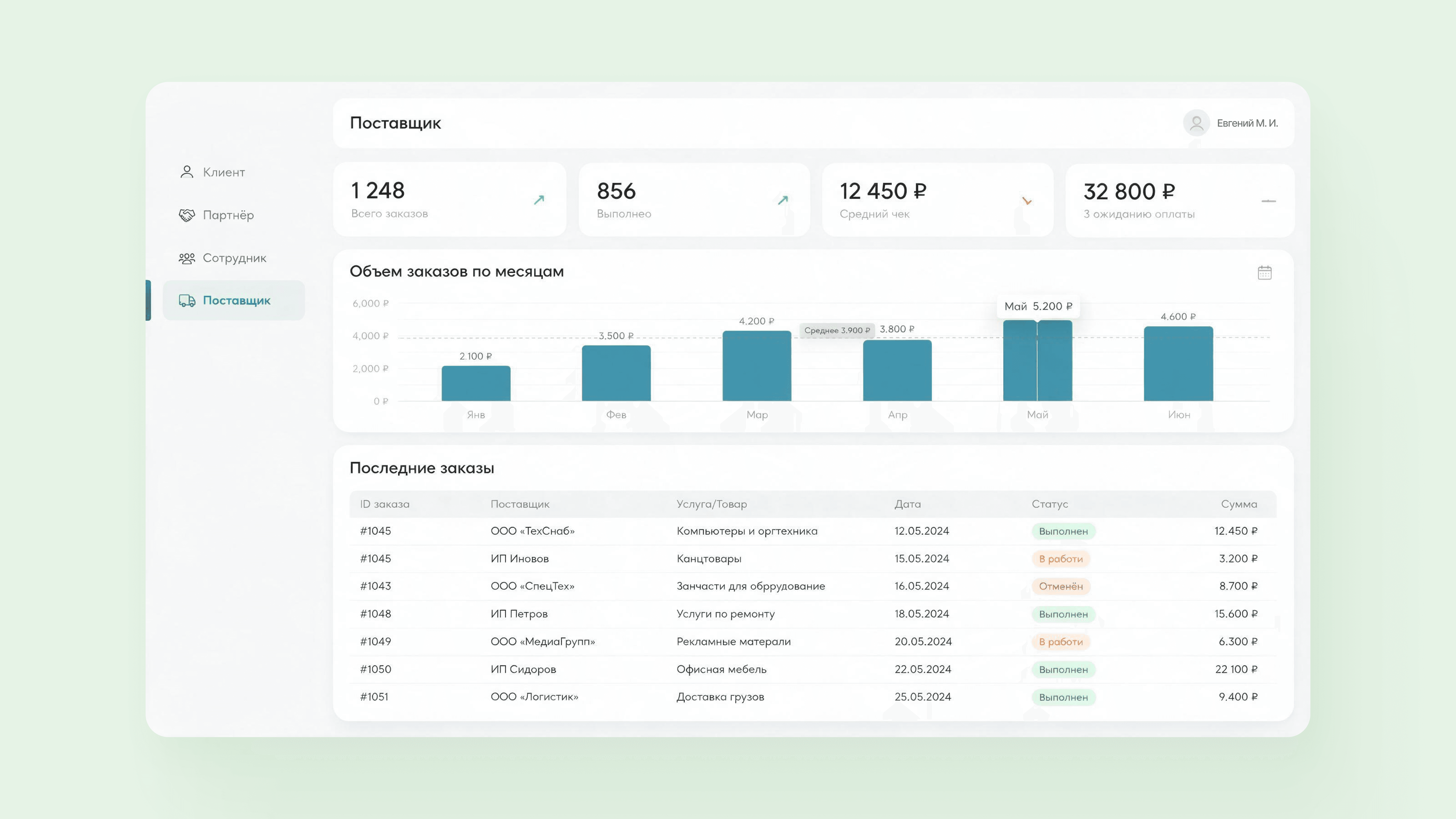Sort by the Услуга/Товар column header
The image size is (1456, 819).
click(x=712, y=504)
